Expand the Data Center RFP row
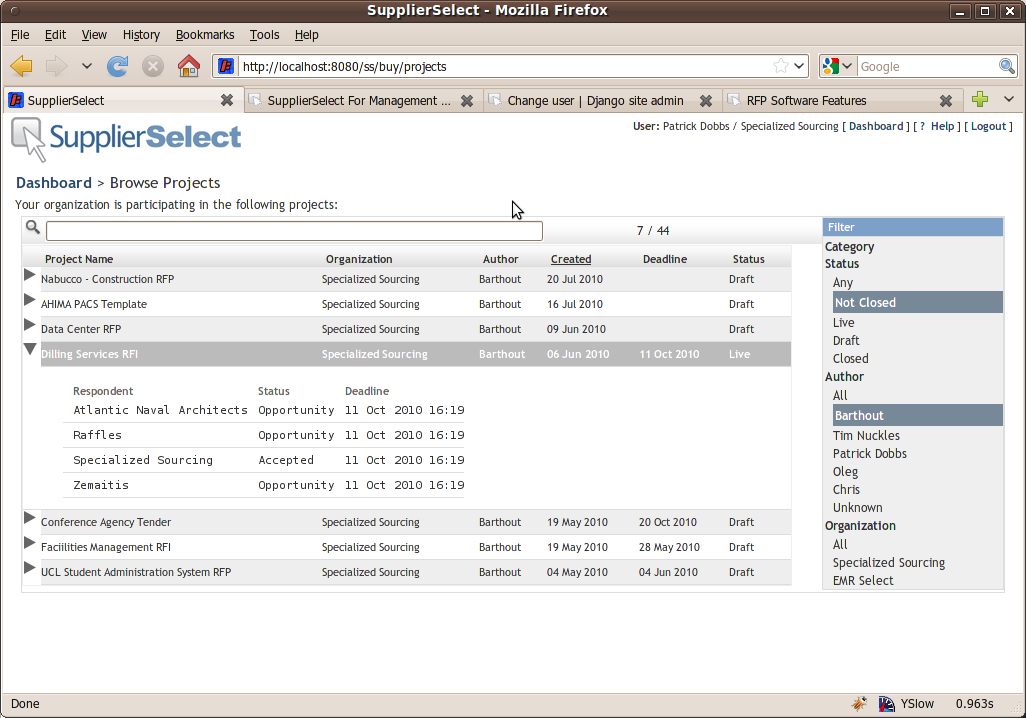This screenshot has width=1026, height=718. coord(29,325)
